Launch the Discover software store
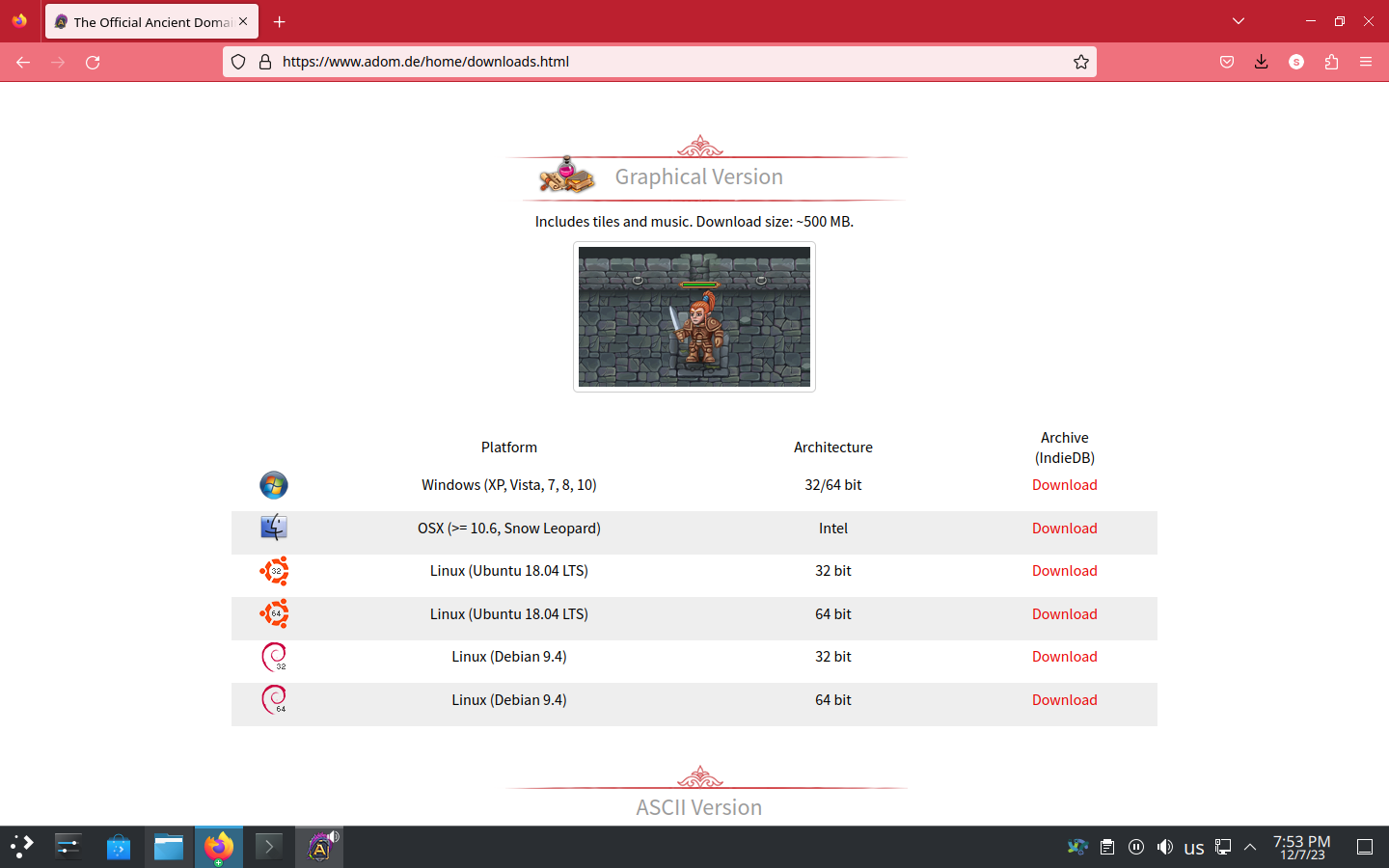Viewport: 1389px width, 868px height. 119,847
